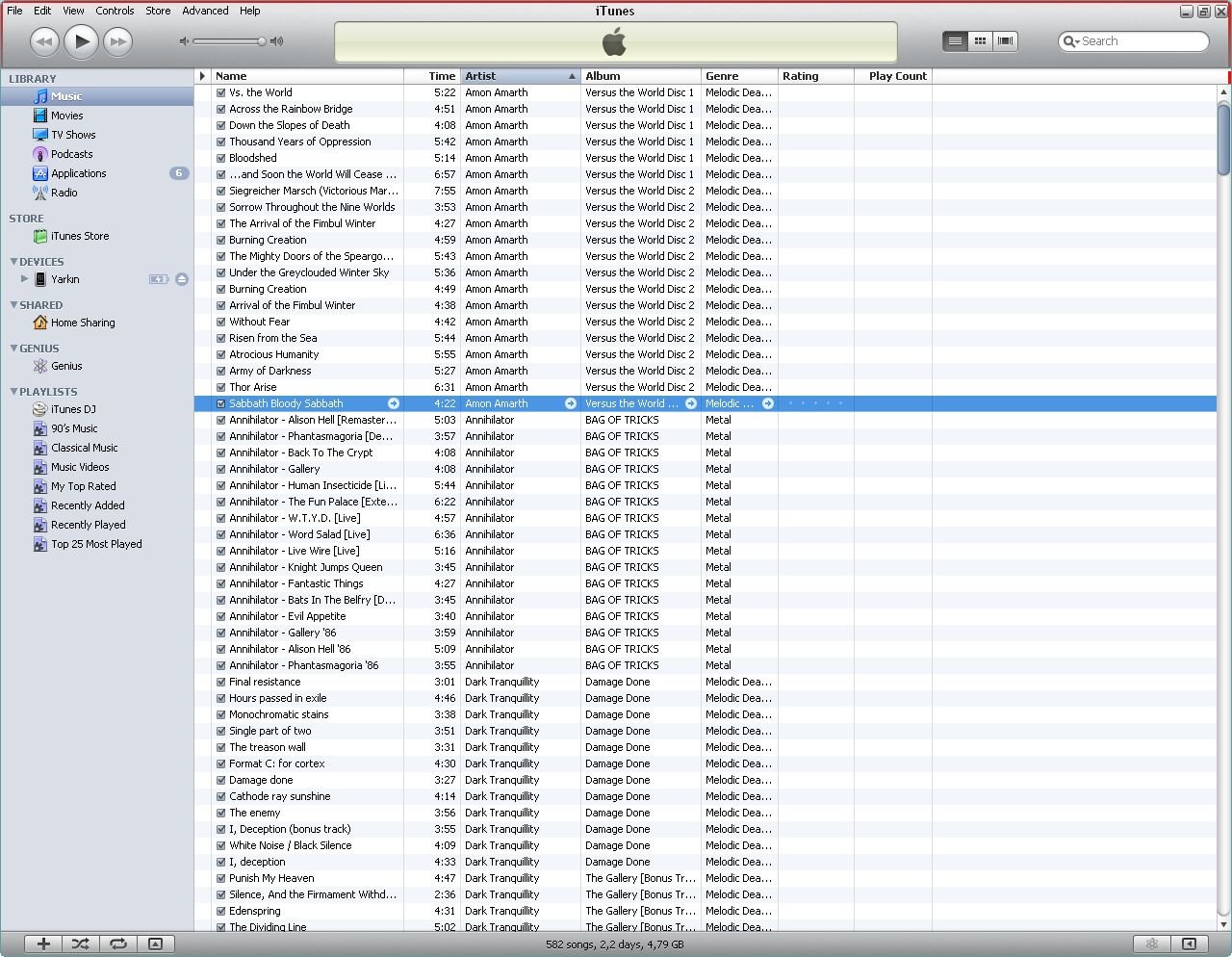
Task: Uncheck Vs. the World song
Action: click(221, 92)
